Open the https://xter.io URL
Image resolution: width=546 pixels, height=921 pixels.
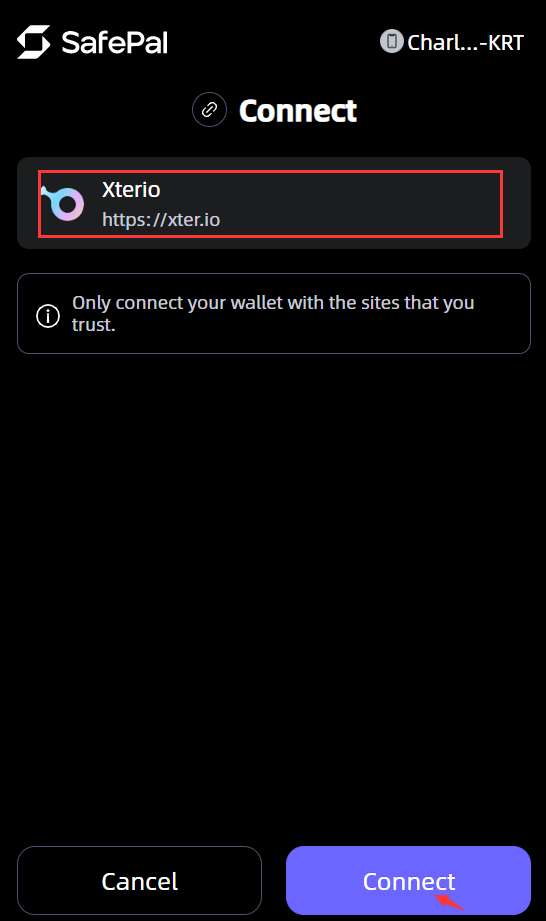click(x=161, y=220)
